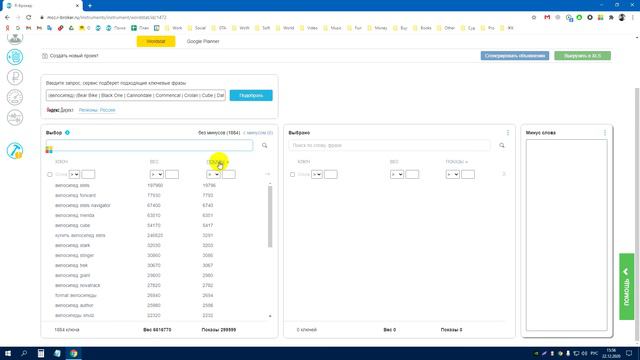Screen dimensions: 640x360
Task: Open the Google Drive bookmark icon
Action: (71, 28)
